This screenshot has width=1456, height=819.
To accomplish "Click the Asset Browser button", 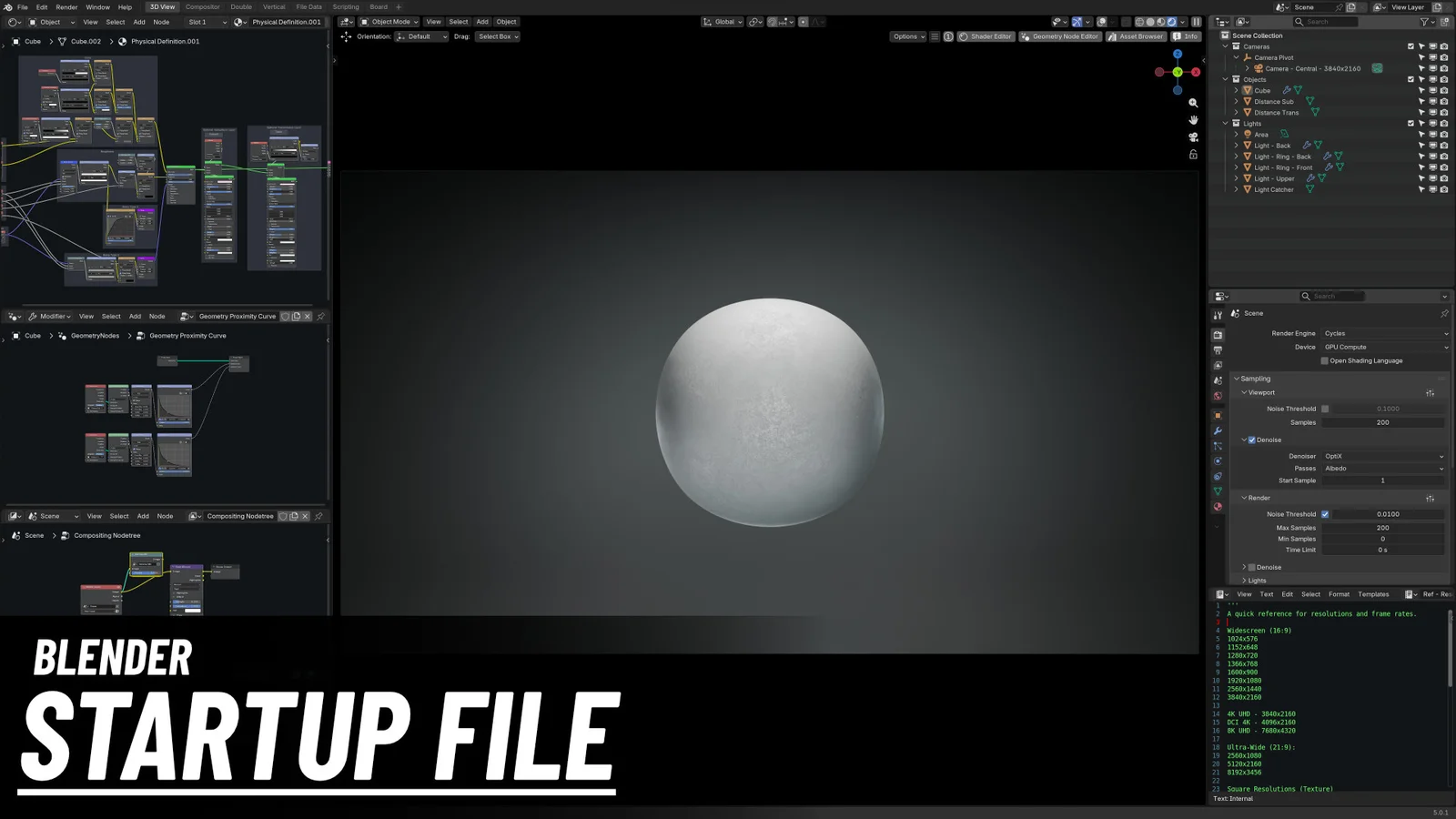I will (x=1136, y=36).
